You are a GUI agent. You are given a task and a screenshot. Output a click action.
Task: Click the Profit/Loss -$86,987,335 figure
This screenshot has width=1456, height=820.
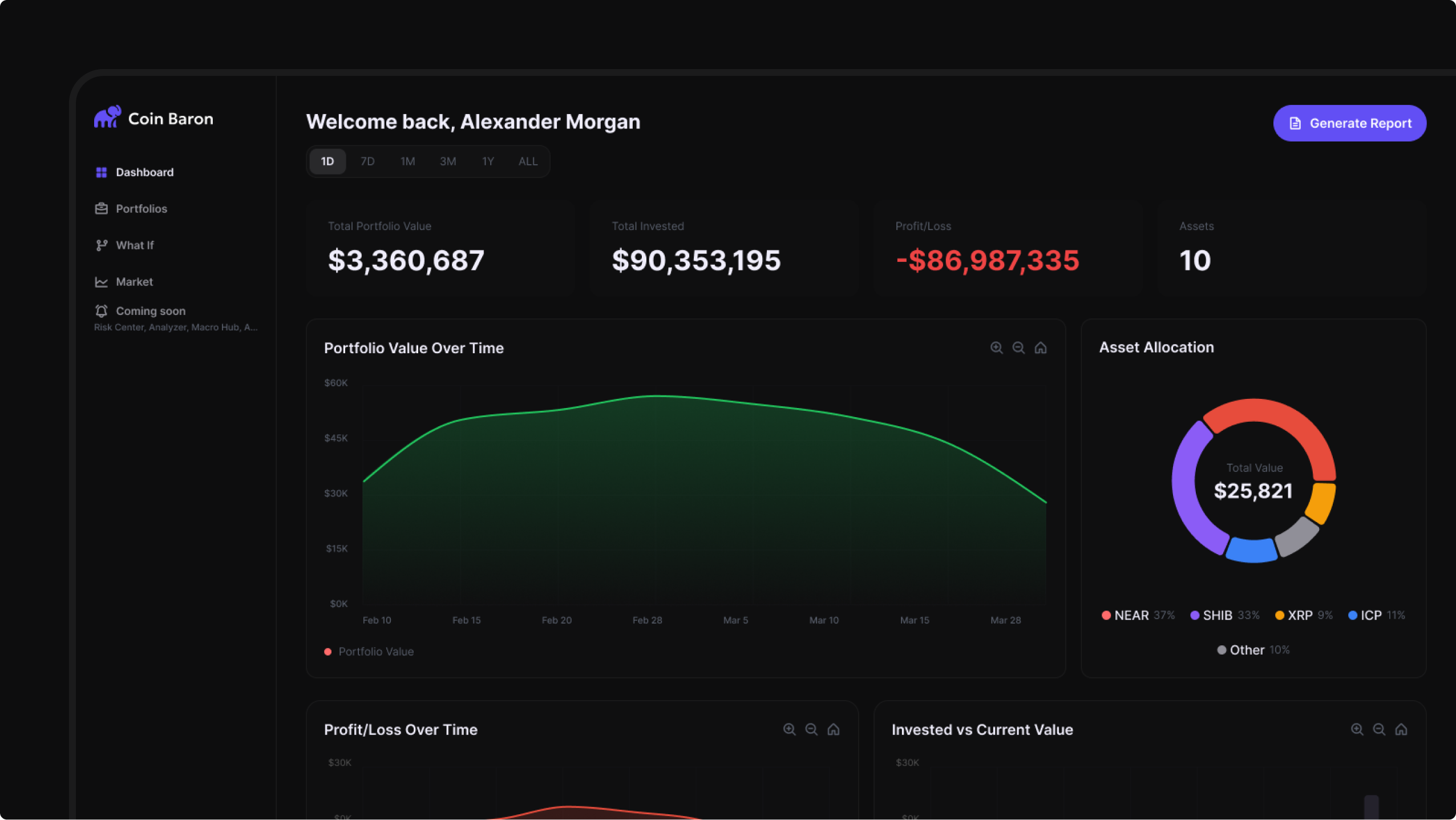point(988,261)
